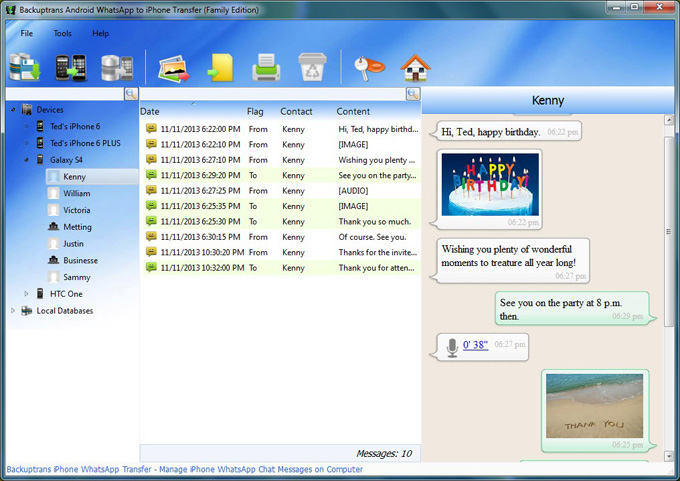The height and width of the screenshot is (481, 680).
Task: Collapse the Galaxy S4 node
Action: pyautogui.click(x=26, y=160)
